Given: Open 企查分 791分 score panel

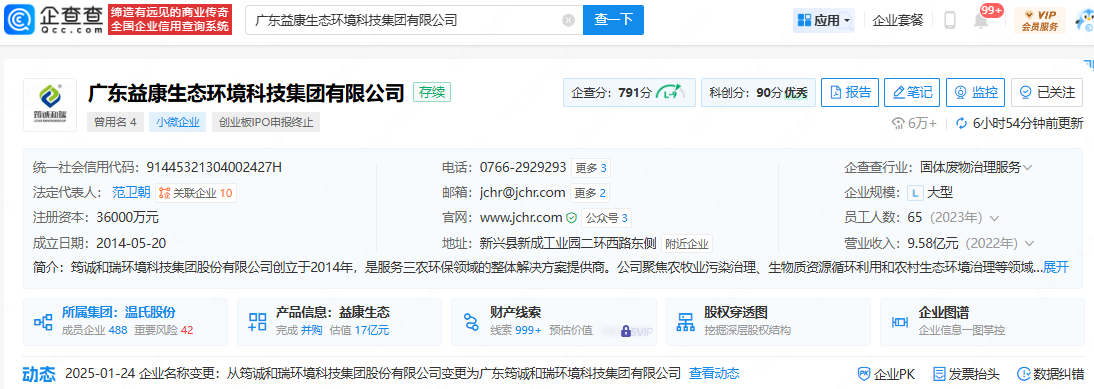Looking at the screenshot, I should [629, 92].
